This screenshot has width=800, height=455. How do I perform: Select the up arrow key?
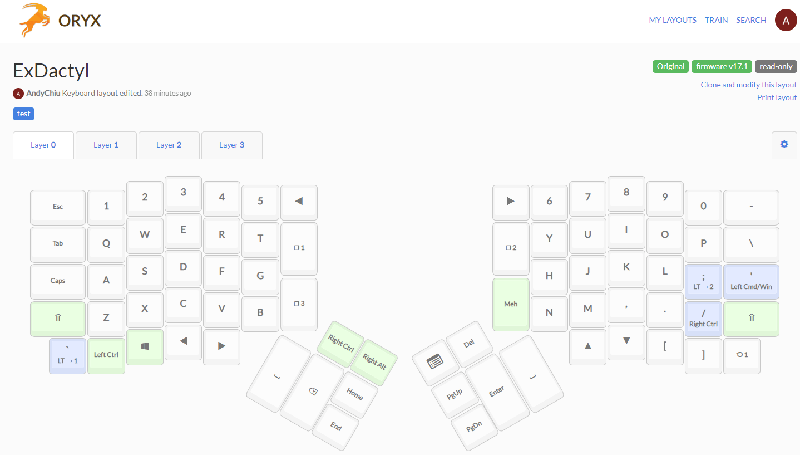click(x=588, y=346)
